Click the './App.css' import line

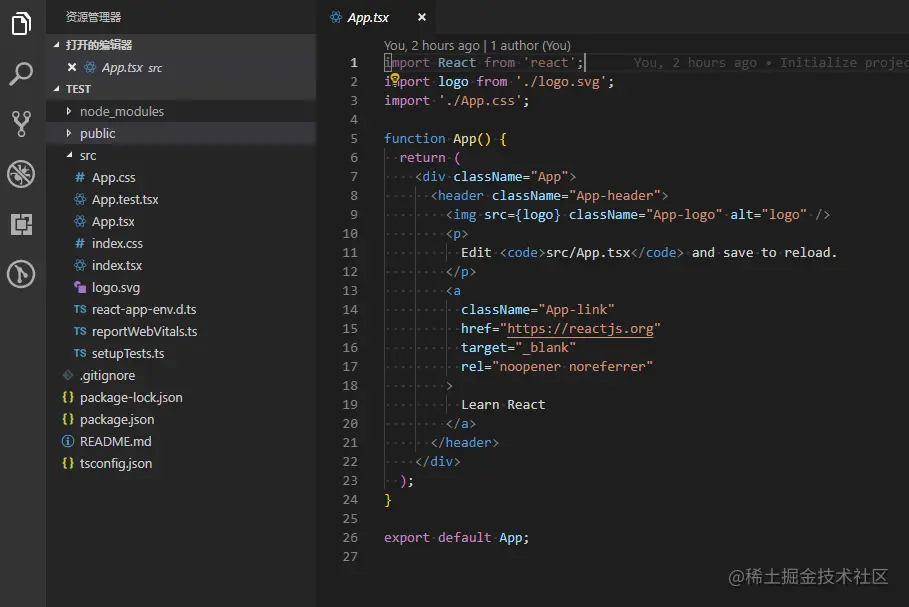(x=456, y=101)
